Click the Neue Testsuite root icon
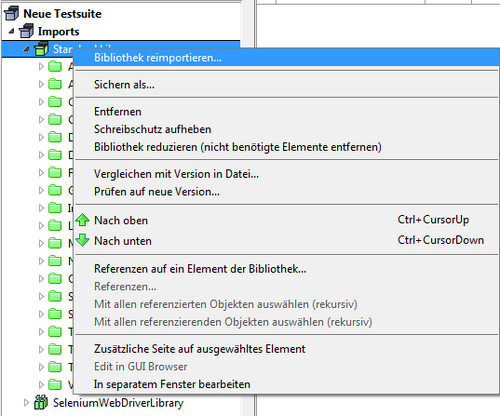This screenshot has width=500, height=416. tap(12, 14)
